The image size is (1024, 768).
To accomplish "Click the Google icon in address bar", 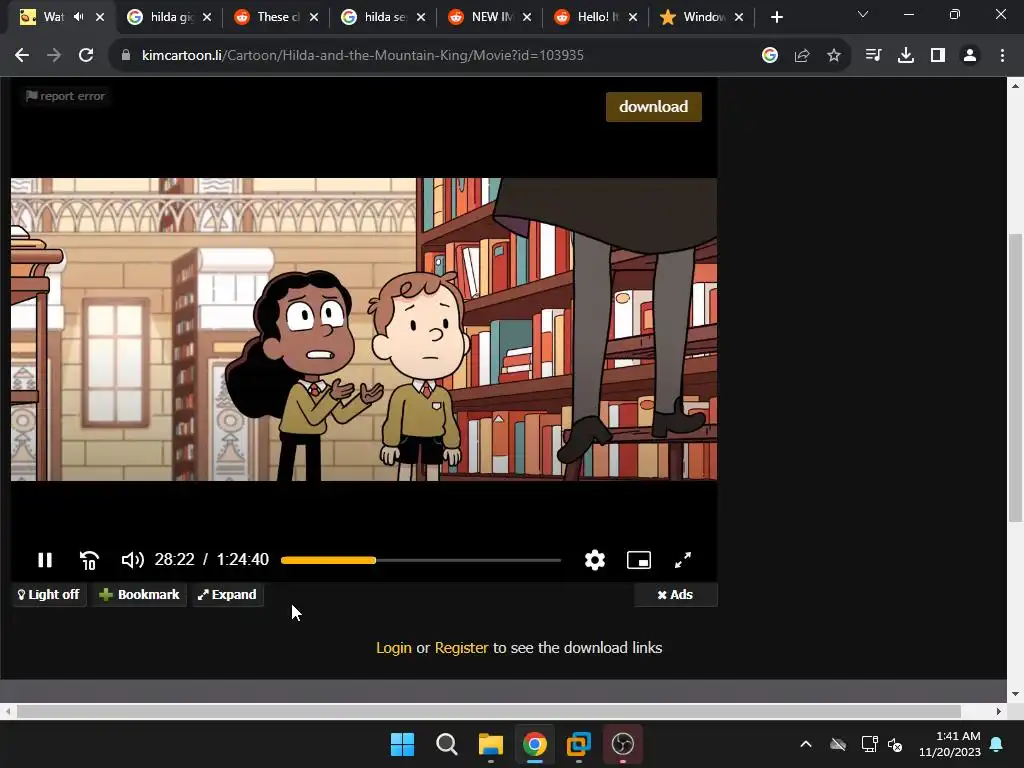I will [x=770, y=55].
